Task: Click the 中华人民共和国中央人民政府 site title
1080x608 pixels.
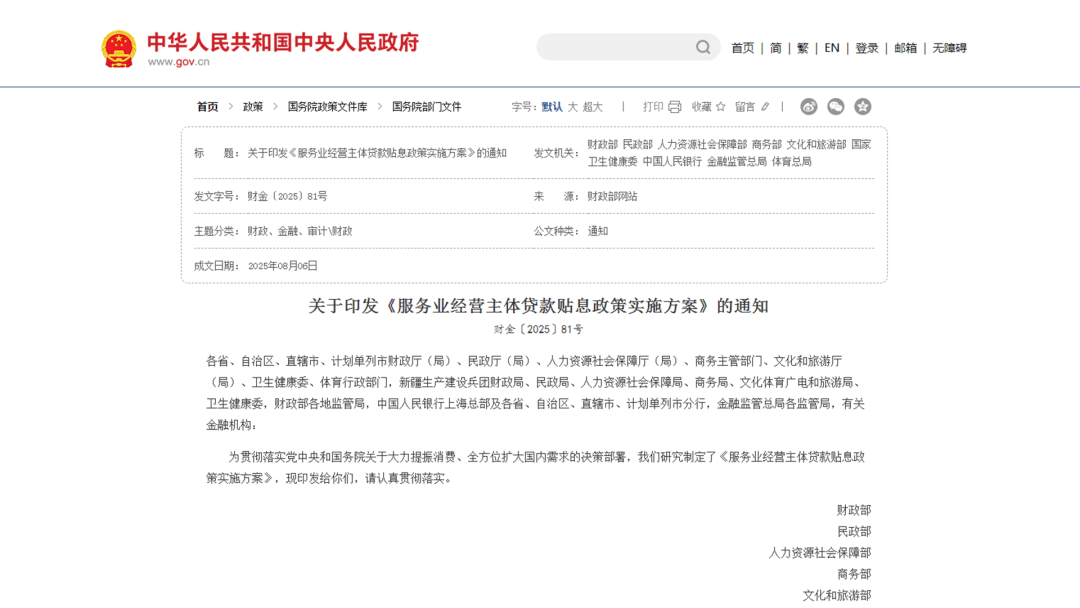Action: (283, 42)
